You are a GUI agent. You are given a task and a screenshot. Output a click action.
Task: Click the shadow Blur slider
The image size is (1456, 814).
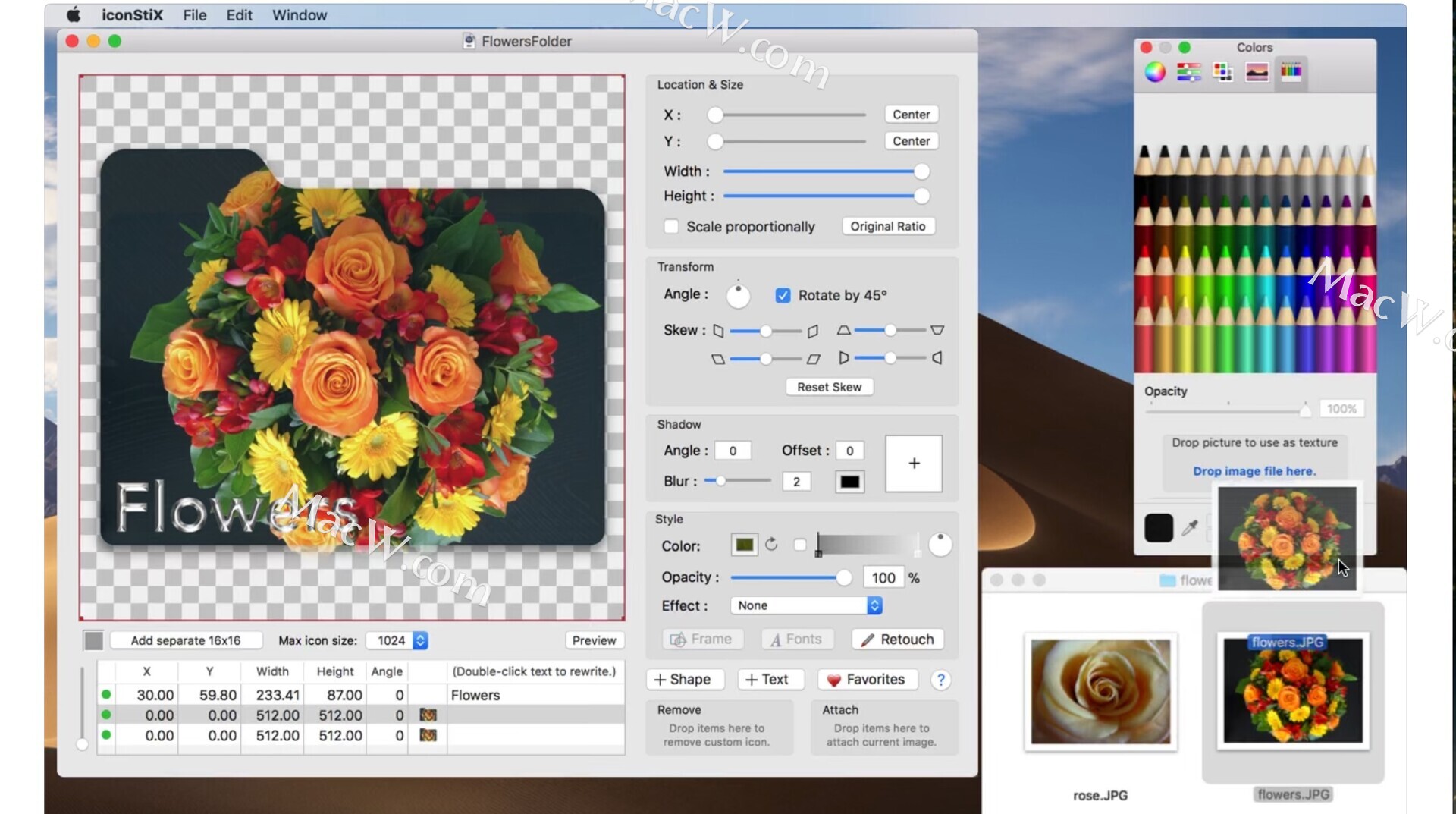point(737,481)
